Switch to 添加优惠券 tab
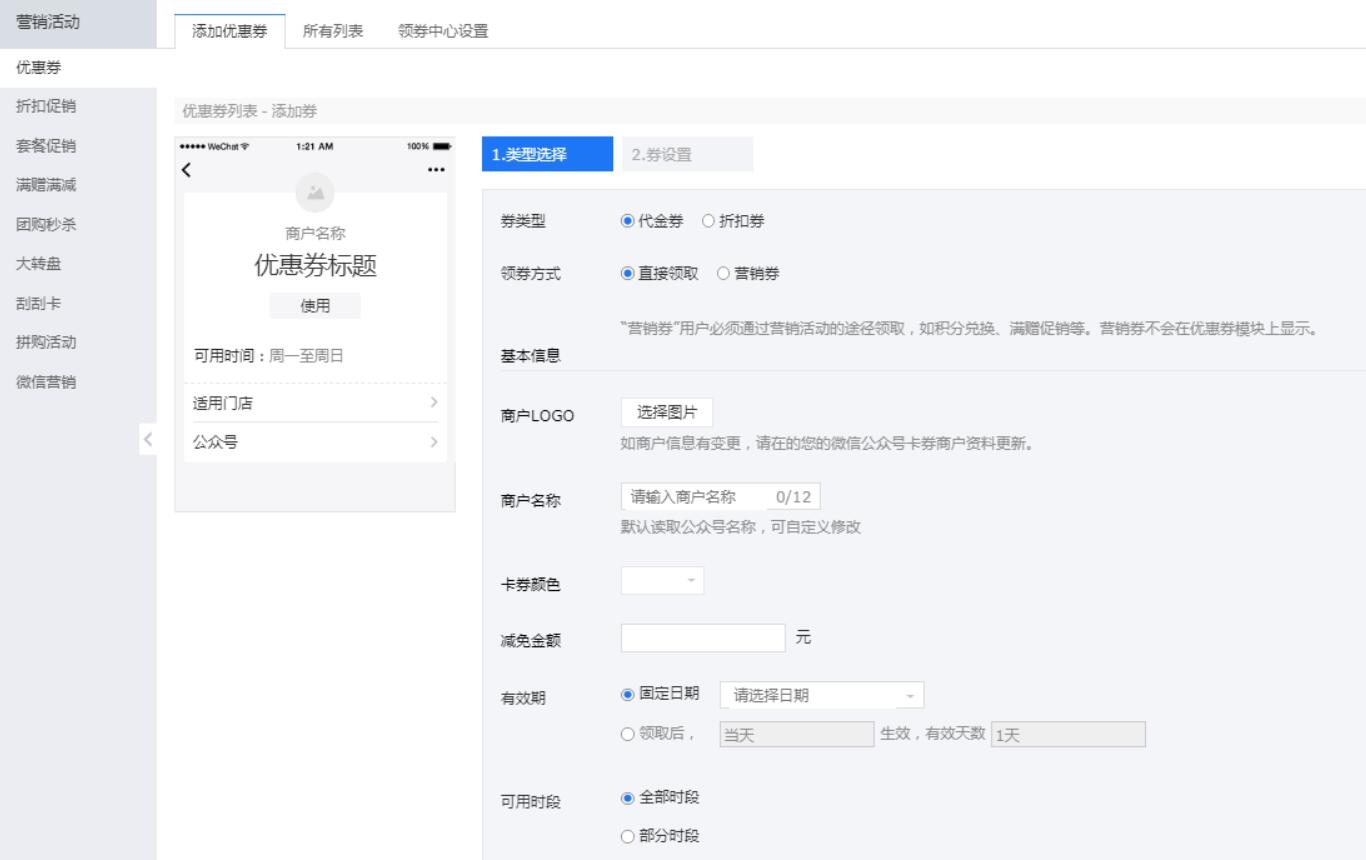This screenshot has height=860, width=1366. pyautogui.click(x=230, y=31)
